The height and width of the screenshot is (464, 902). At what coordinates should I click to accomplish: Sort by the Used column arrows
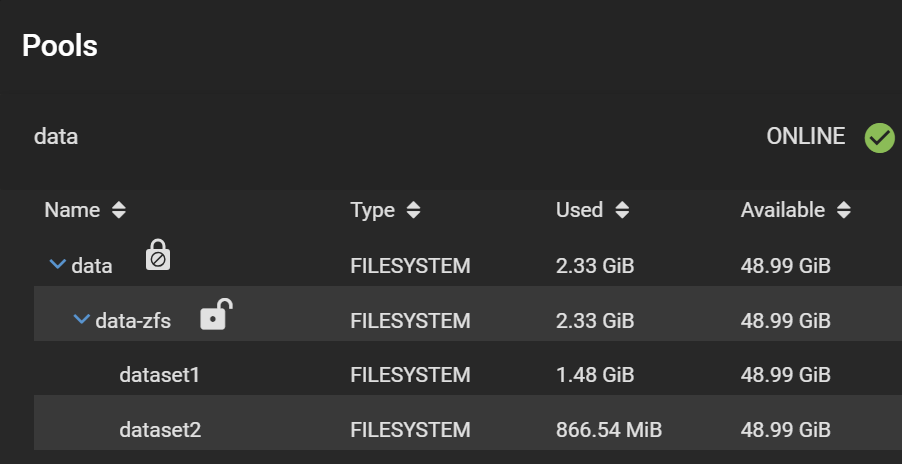[x=622, y=210]
